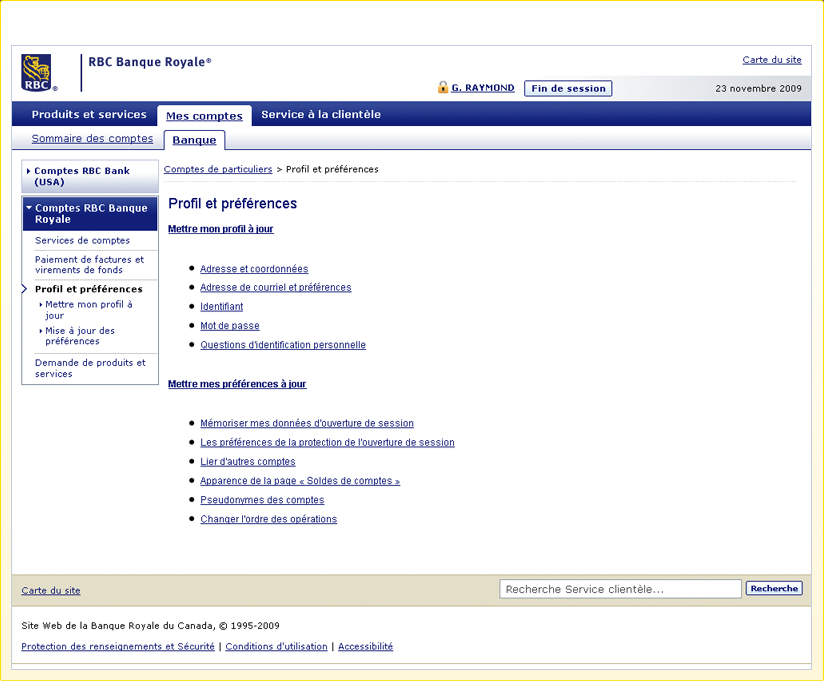Open the Produits et services tab

click(x=89, y=114)
